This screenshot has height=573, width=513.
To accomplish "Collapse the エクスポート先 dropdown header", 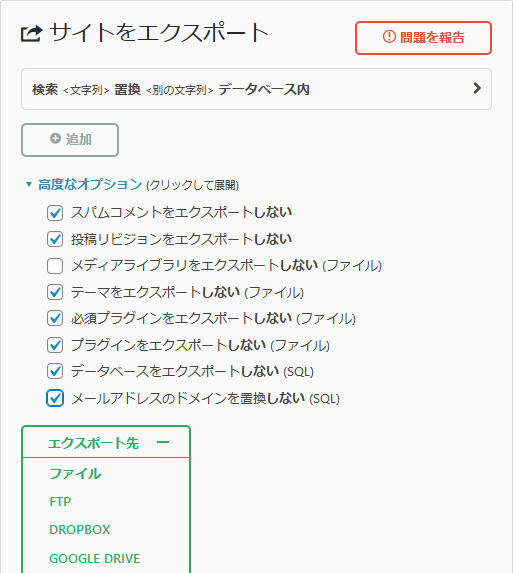I will point(106,442).
